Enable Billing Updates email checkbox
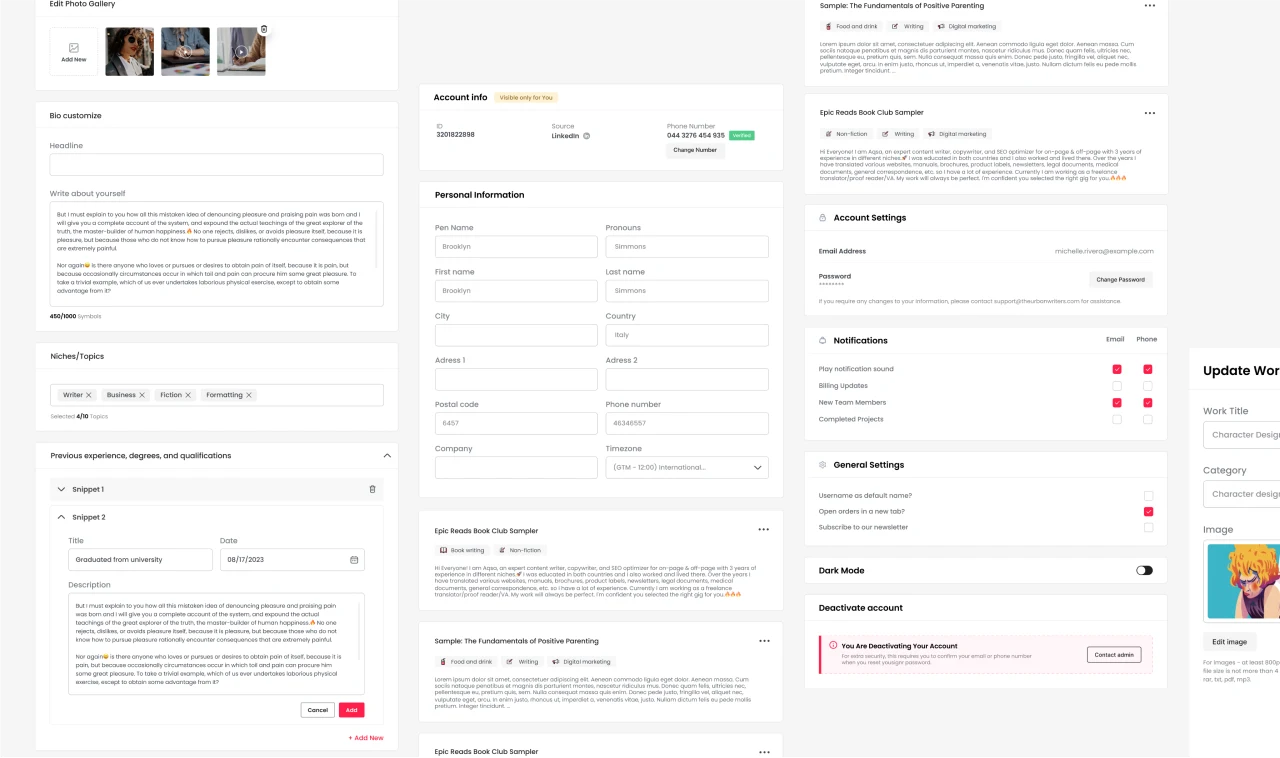1280x758 pixels. coord(1117,386)
